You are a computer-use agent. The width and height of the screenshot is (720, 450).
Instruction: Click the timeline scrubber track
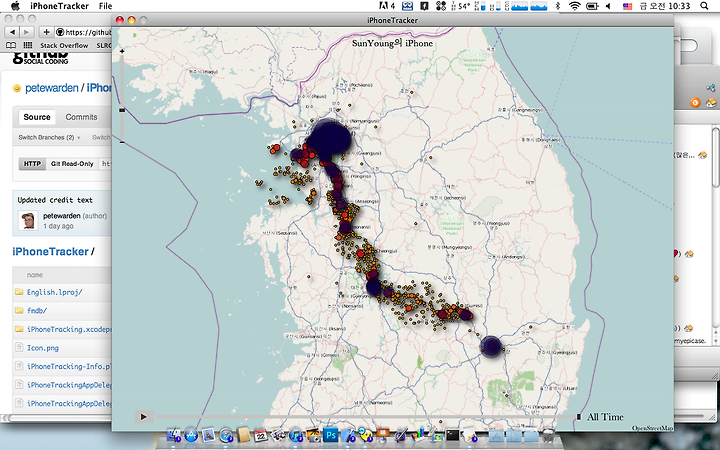tap(365, 417)
